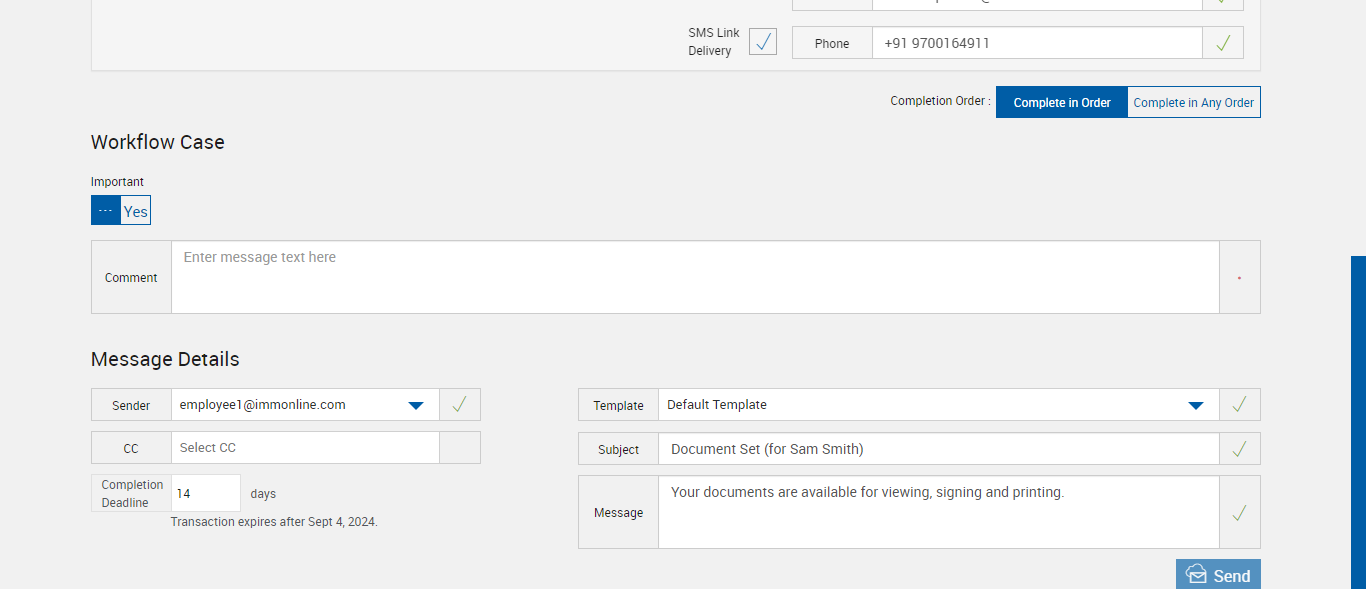Open the Select CC field
Screen dimensions: 1366x589
(x=305, y=448)
